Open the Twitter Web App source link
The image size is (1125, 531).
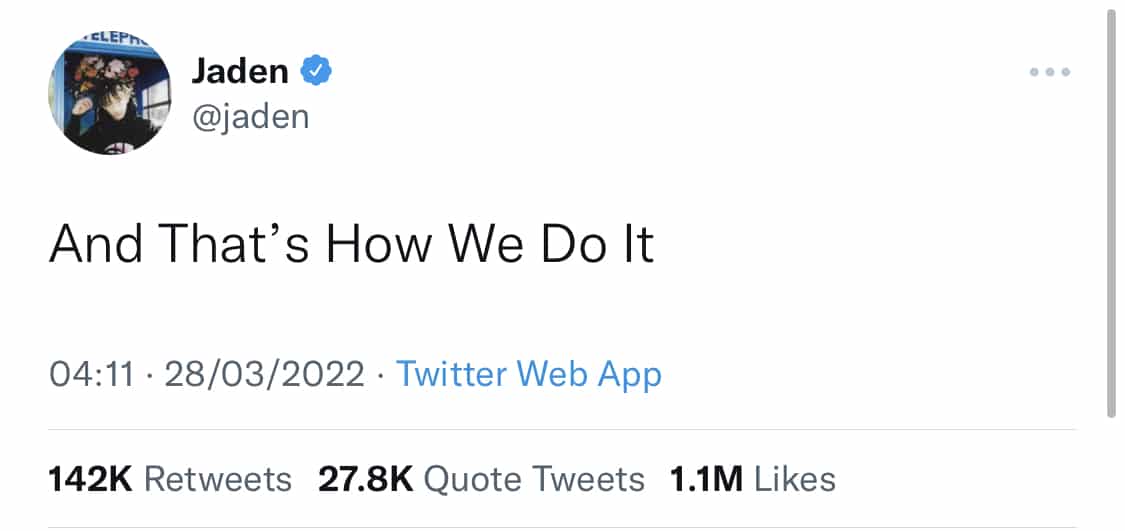tap(529, 375)
